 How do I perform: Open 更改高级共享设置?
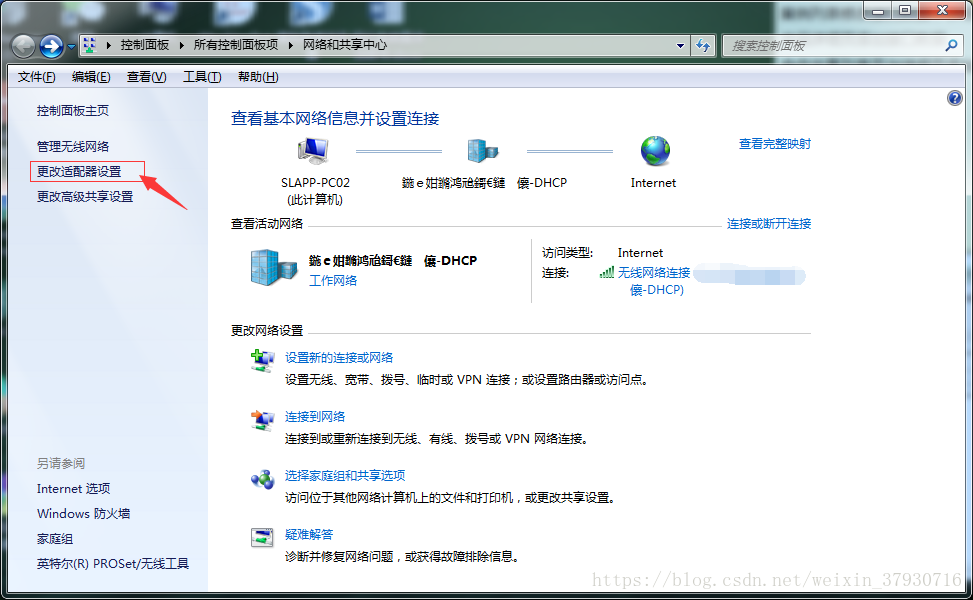point(85,197)
